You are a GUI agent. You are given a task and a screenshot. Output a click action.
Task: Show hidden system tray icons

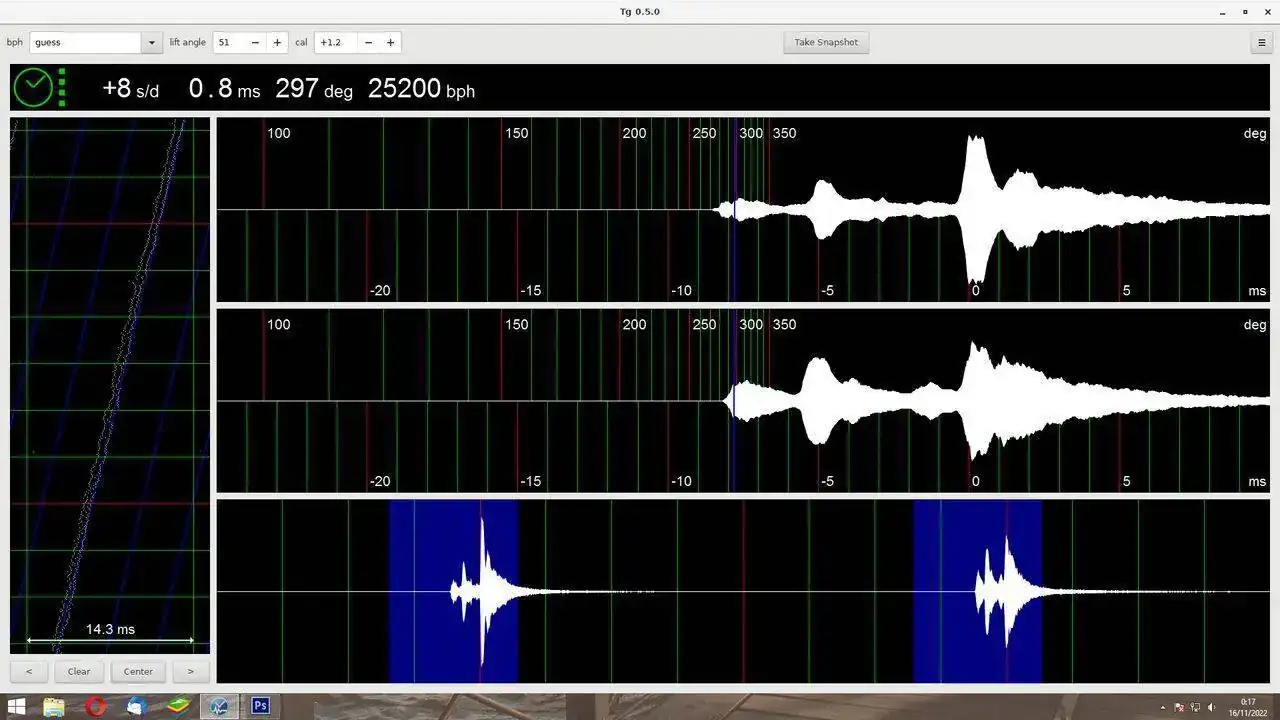click(x=1162, y=707)
